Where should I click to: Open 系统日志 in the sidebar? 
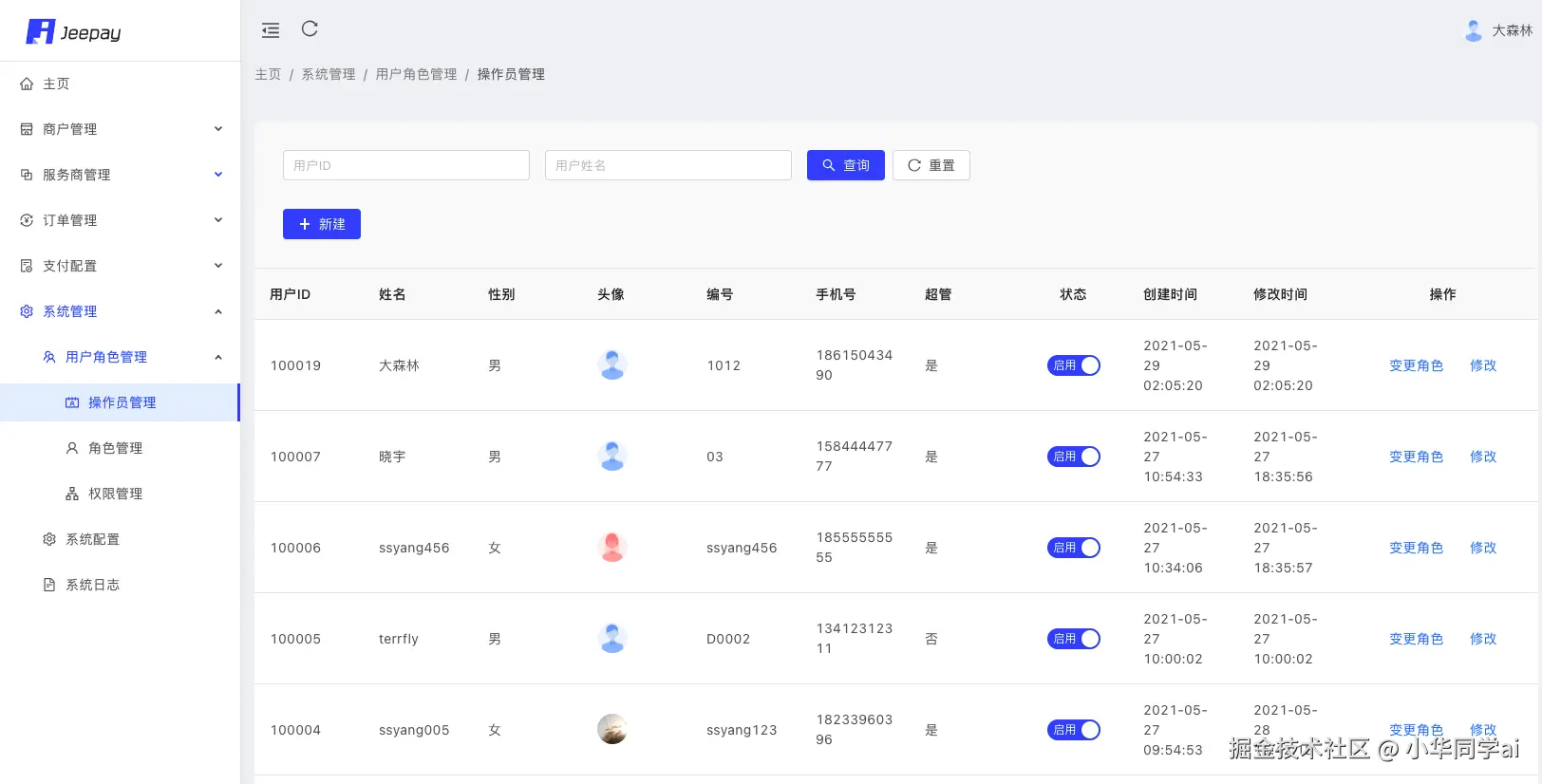click(x=120, y=585)
